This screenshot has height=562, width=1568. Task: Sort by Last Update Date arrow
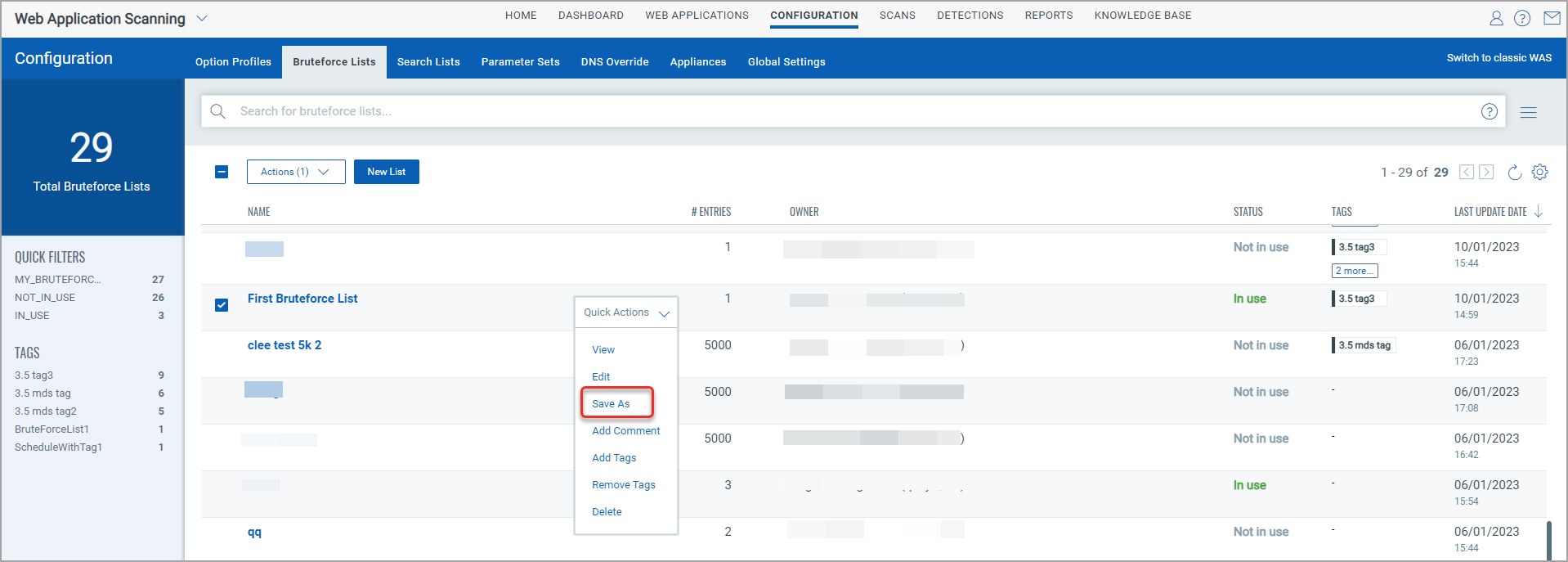click(1539, 212)
